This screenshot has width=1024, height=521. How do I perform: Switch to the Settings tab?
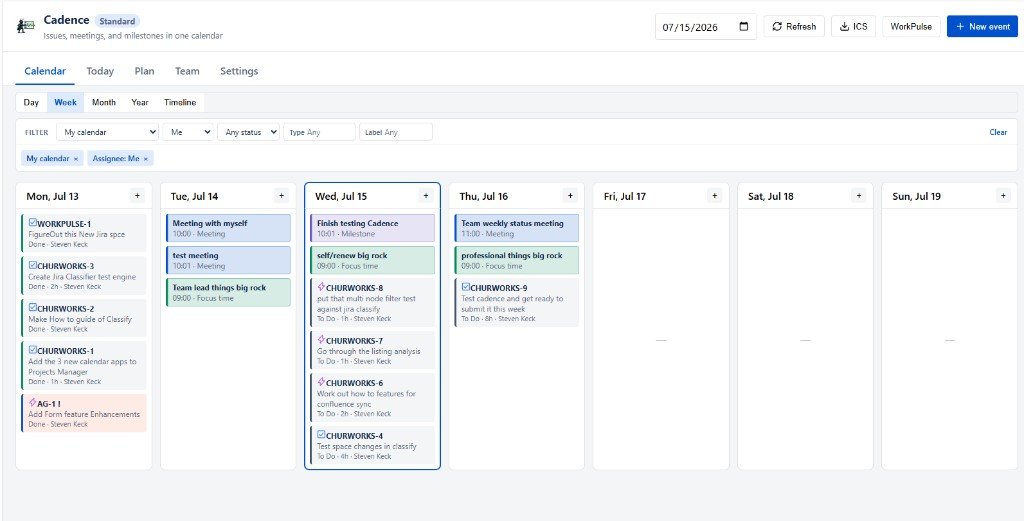tap(239, 71)
